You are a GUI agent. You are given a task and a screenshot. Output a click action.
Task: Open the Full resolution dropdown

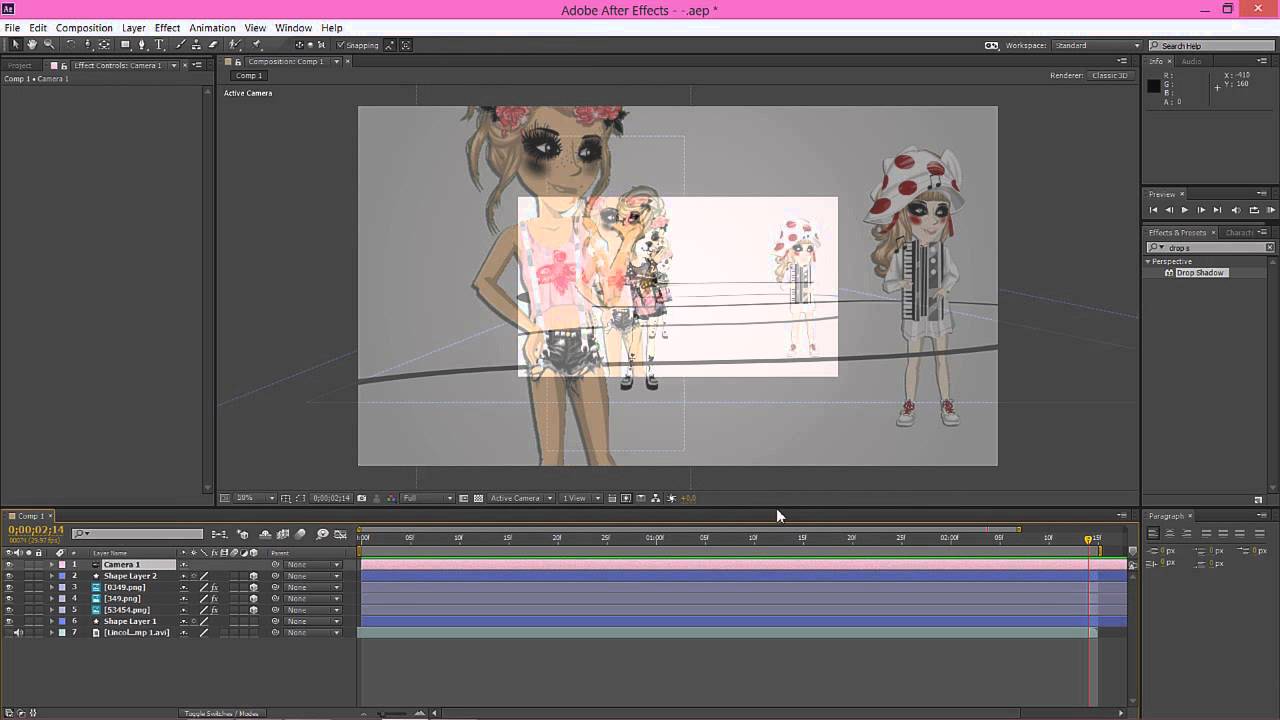point(428,498)
